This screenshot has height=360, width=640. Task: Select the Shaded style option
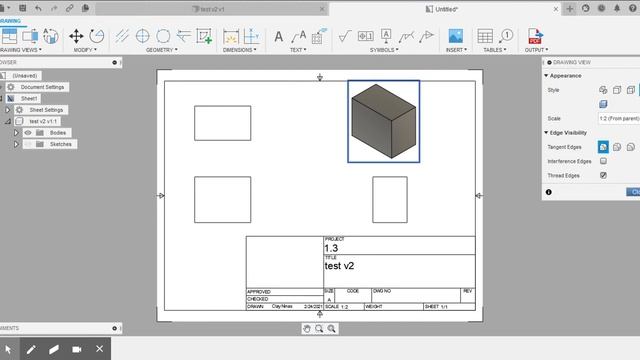603,104
